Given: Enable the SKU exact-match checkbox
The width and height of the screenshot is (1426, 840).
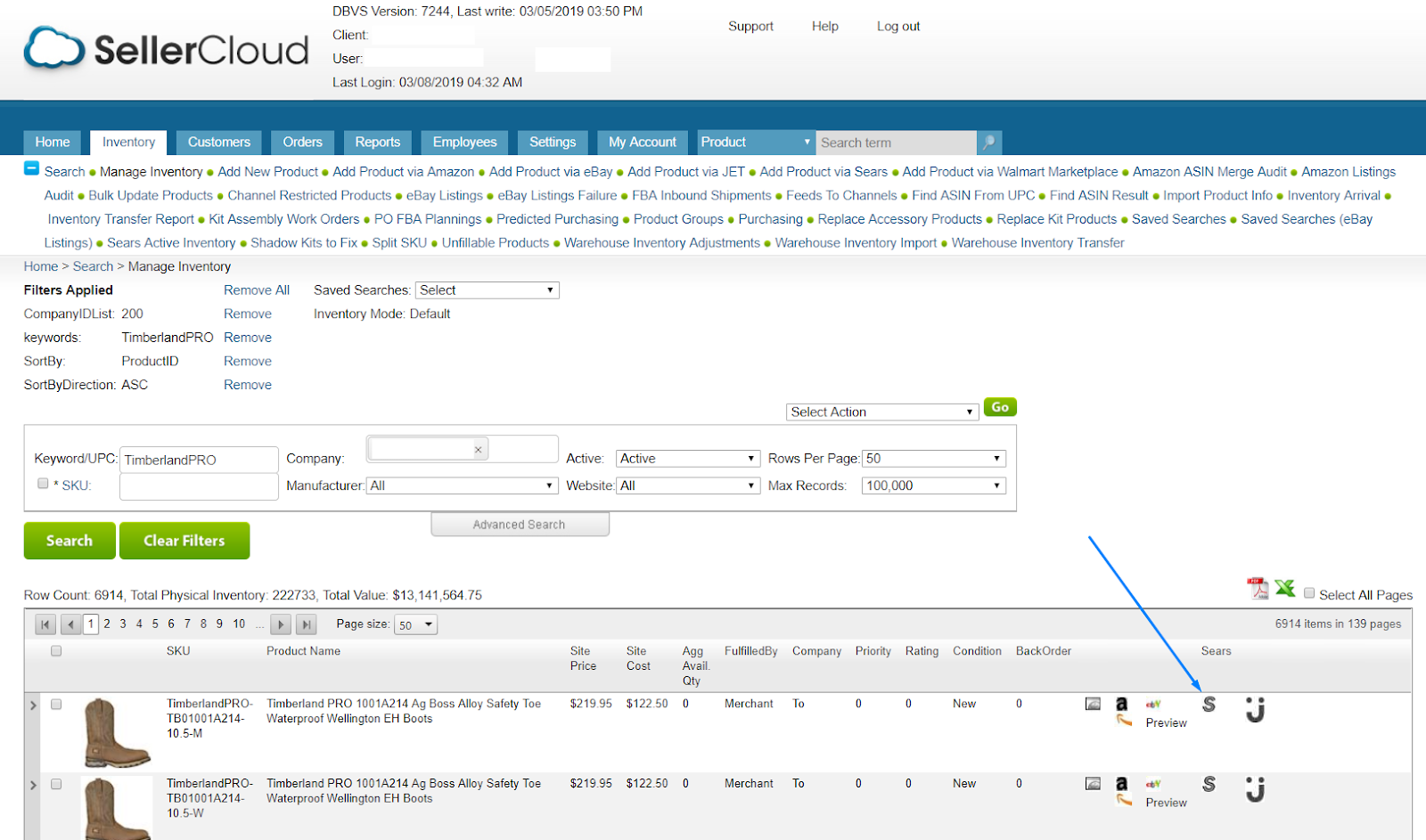Looking at the screenshot, I should [x=43, y=484].
